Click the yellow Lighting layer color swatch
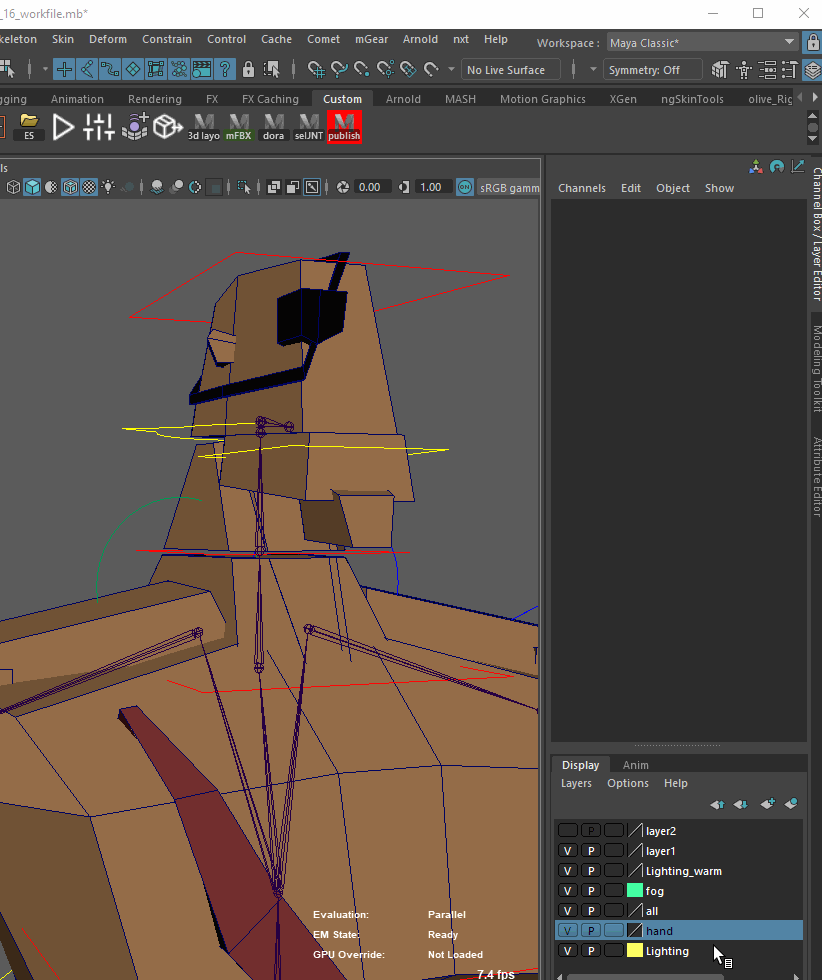822x980 pixels. [635, 951]
